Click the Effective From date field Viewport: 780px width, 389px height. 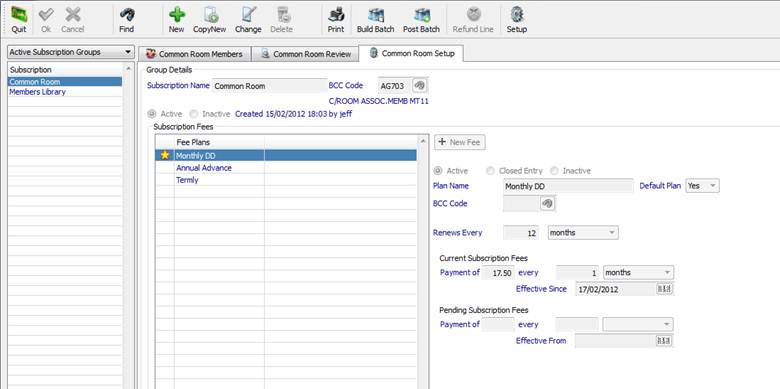(615, 341)
